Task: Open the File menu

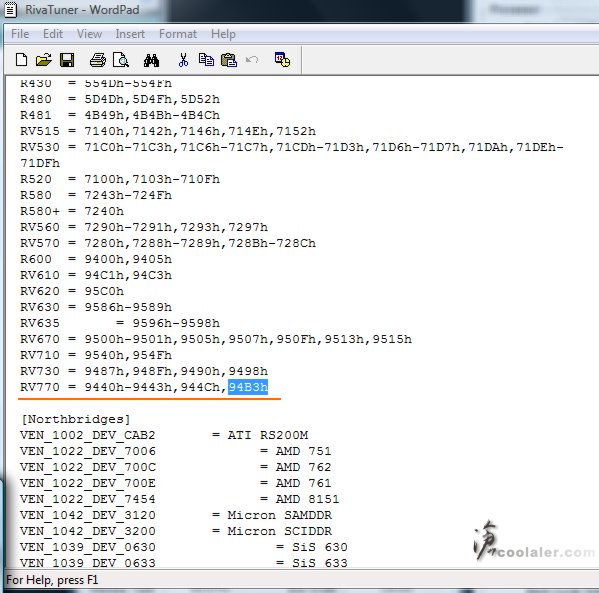Action: [20, 34]
